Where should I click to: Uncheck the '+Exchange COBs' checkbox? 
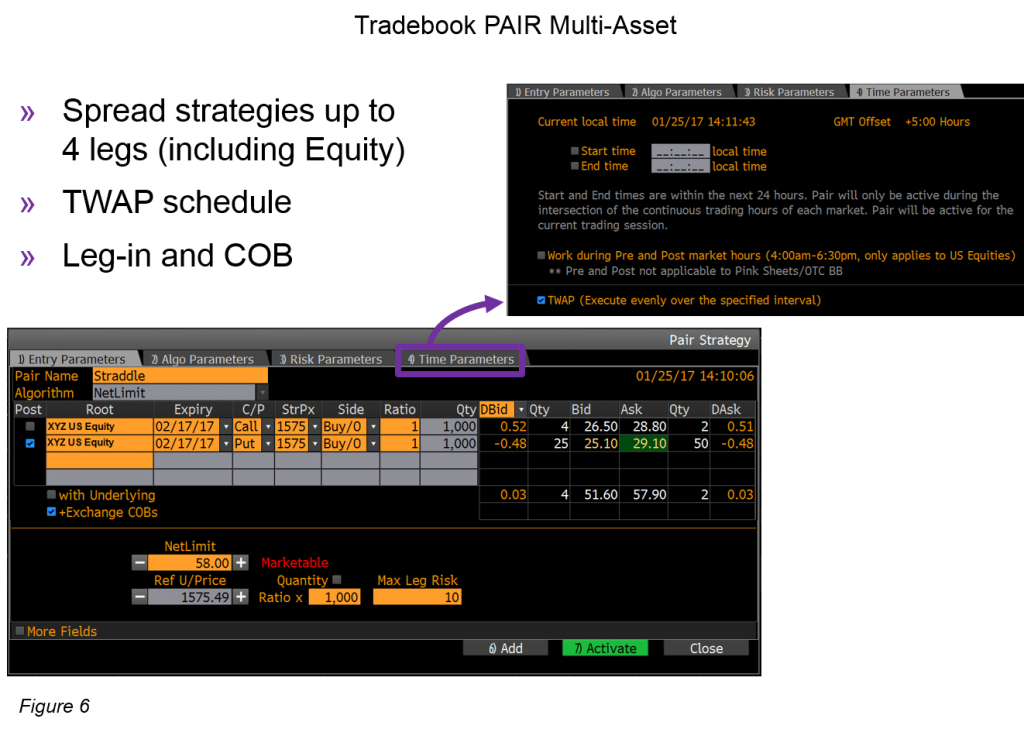coord(51,511)
